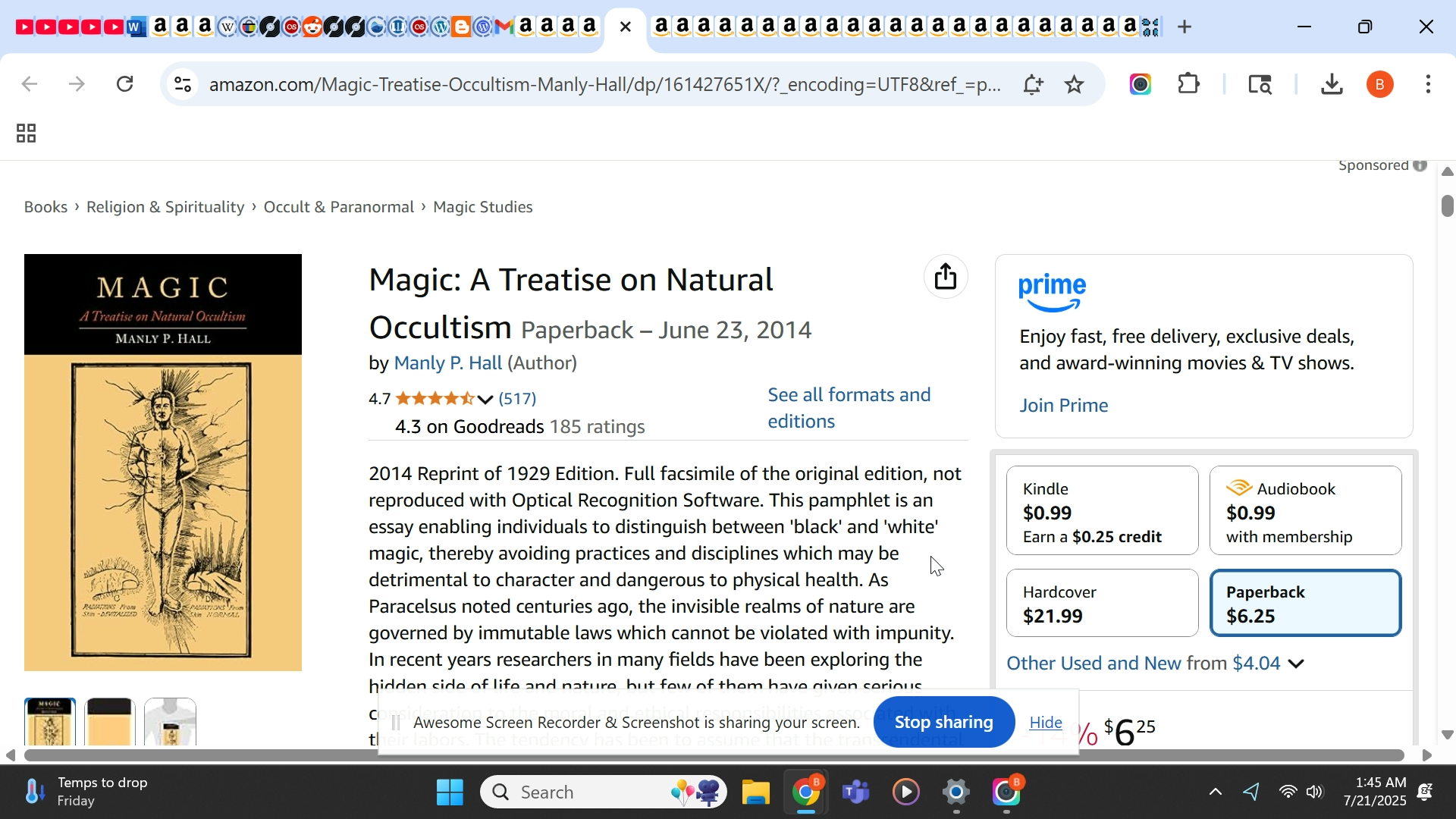Open Wi-Fi network settings in tray
The image size is (1456, 819).
[x=1288, y=793]
